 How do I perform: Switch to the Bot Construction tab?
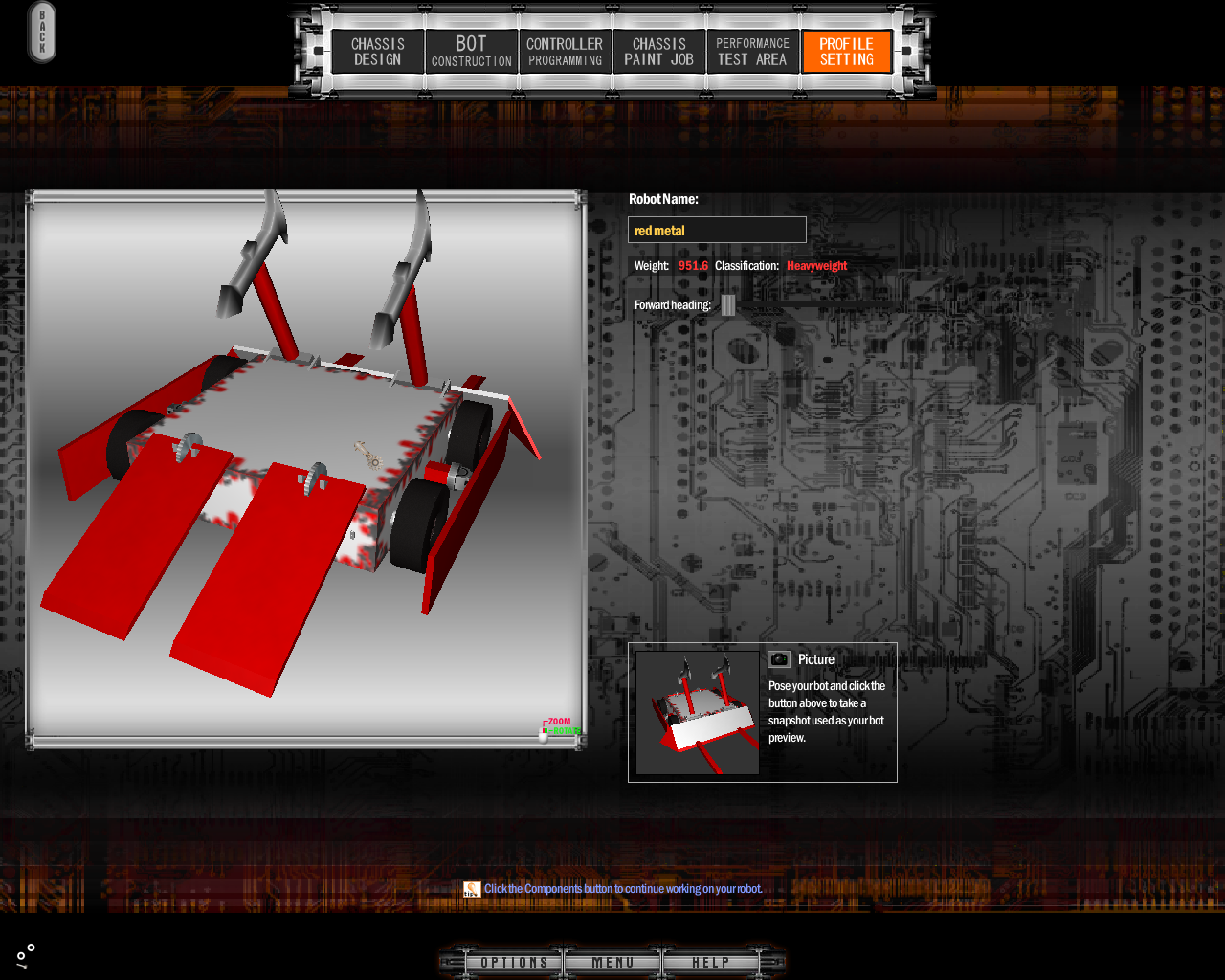pos(471,52)
